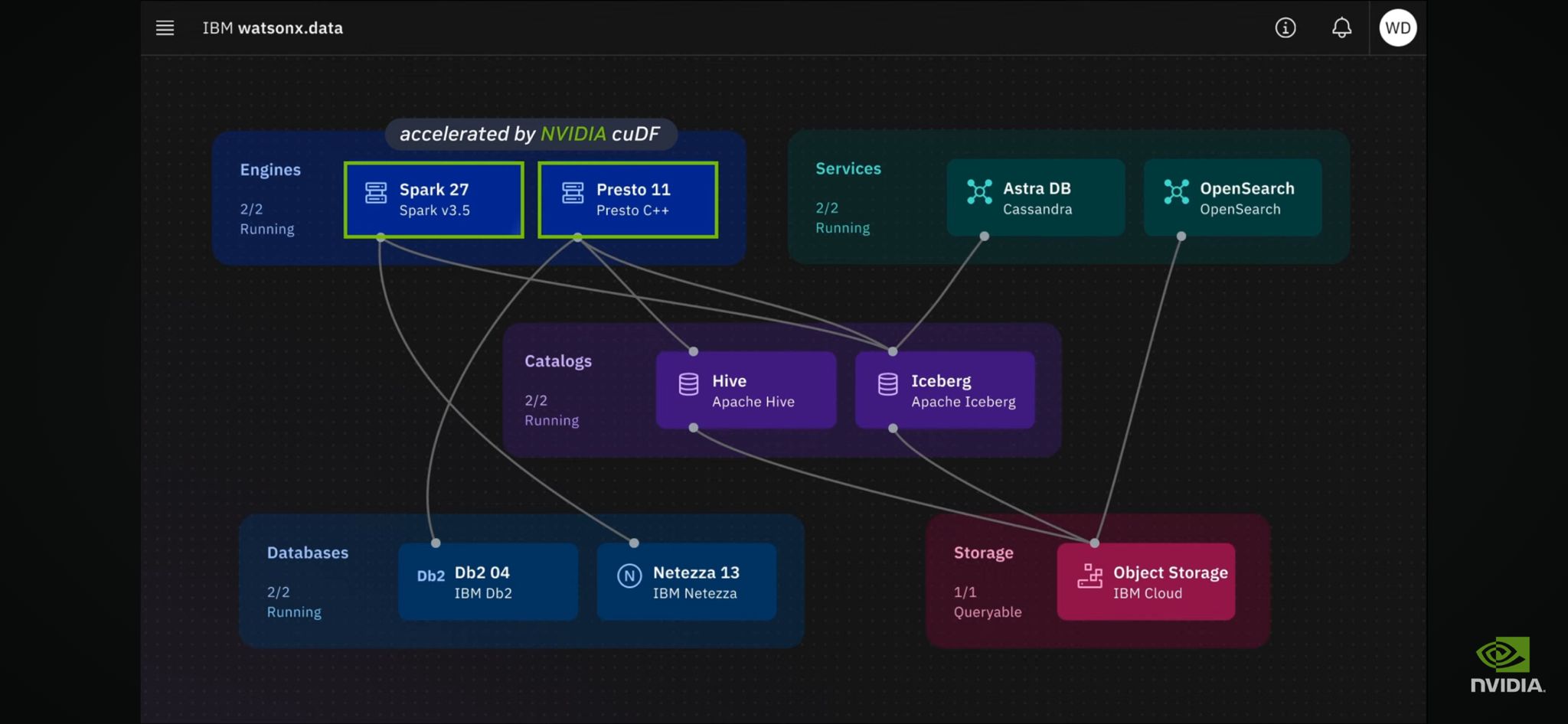
Task: Click the Catalogs 2/2 Running status
Action: pos(552,410)
